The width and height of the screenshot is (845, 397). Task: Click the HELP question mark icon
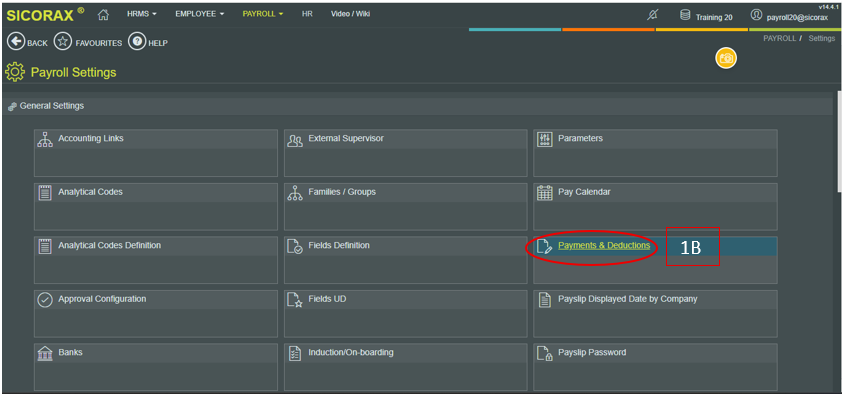pyautogui.click(x=137, y=41)
